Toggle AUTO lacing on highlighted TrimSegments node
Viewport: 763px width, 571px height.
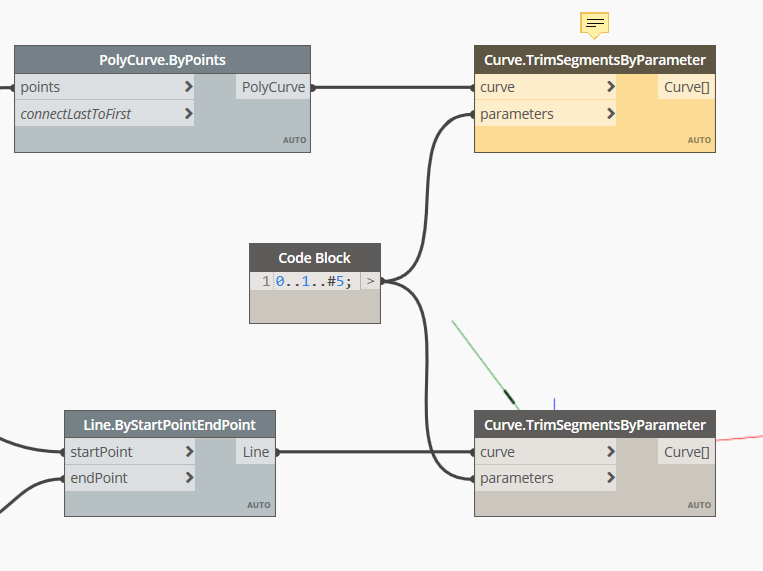point(699,140)
